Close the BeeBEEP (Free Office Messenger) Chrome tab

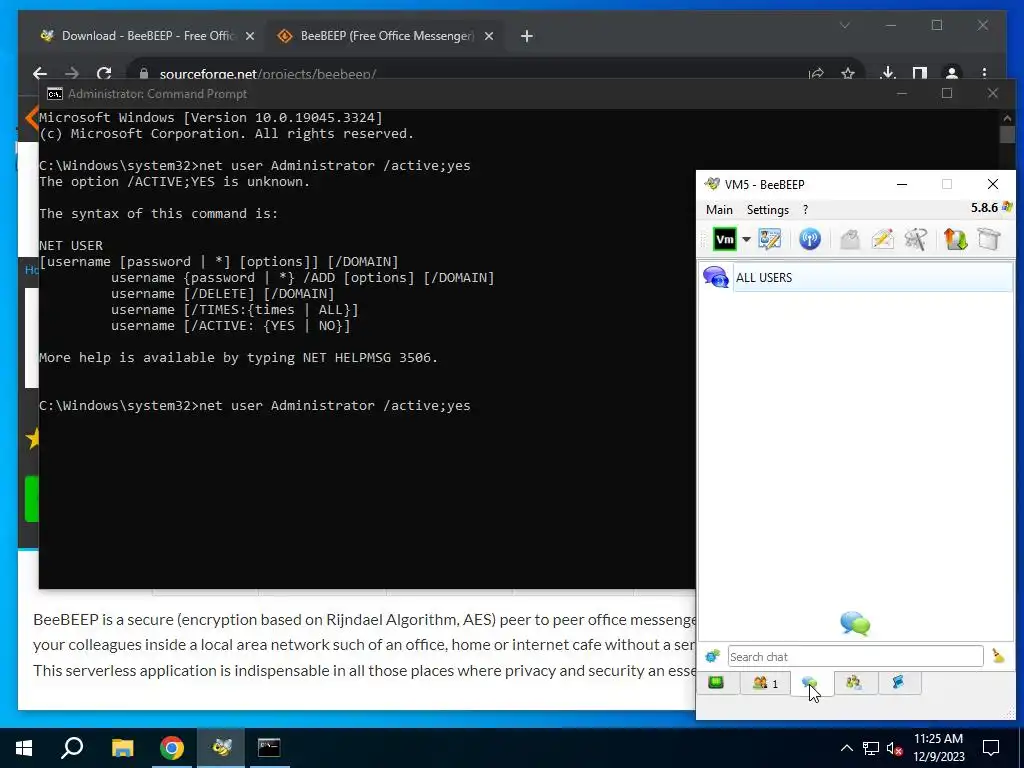pyautogui.click(x=488, y=37)
